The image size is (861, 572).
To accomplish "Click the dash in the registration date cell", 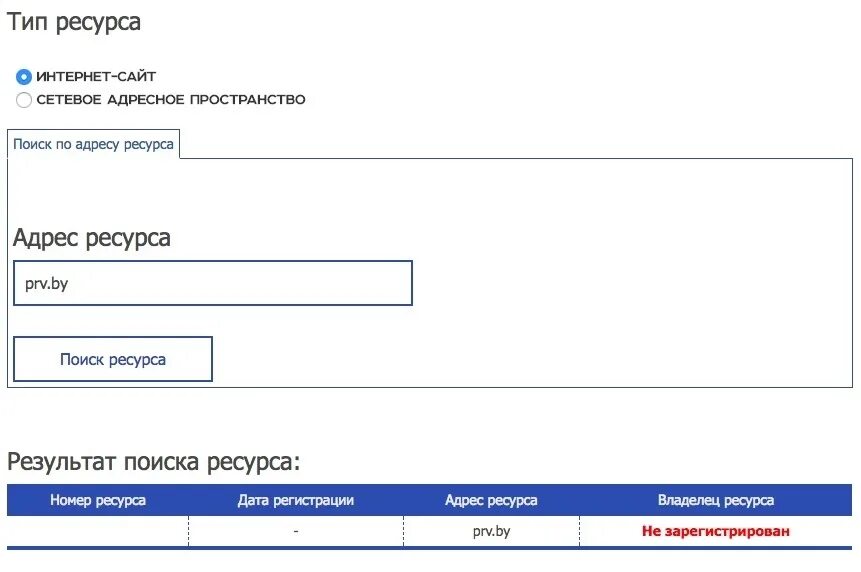I will click(x=296, y=531).
